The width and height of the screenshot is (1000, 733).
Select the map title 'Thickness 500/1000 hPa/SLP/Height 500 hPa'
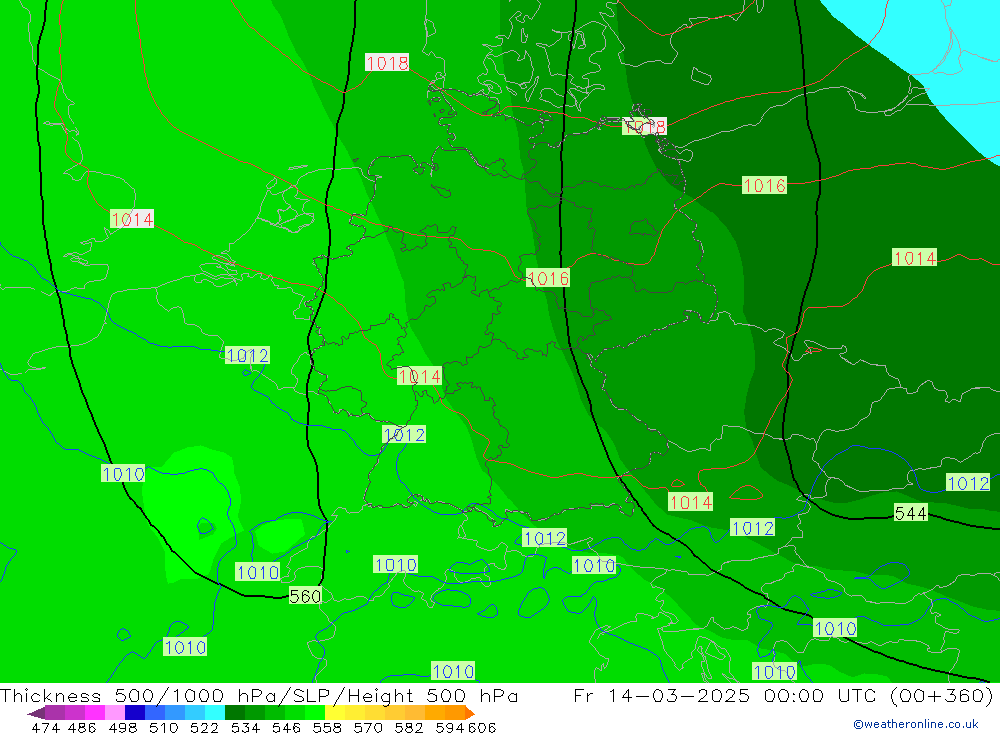[x=259, y=695]
